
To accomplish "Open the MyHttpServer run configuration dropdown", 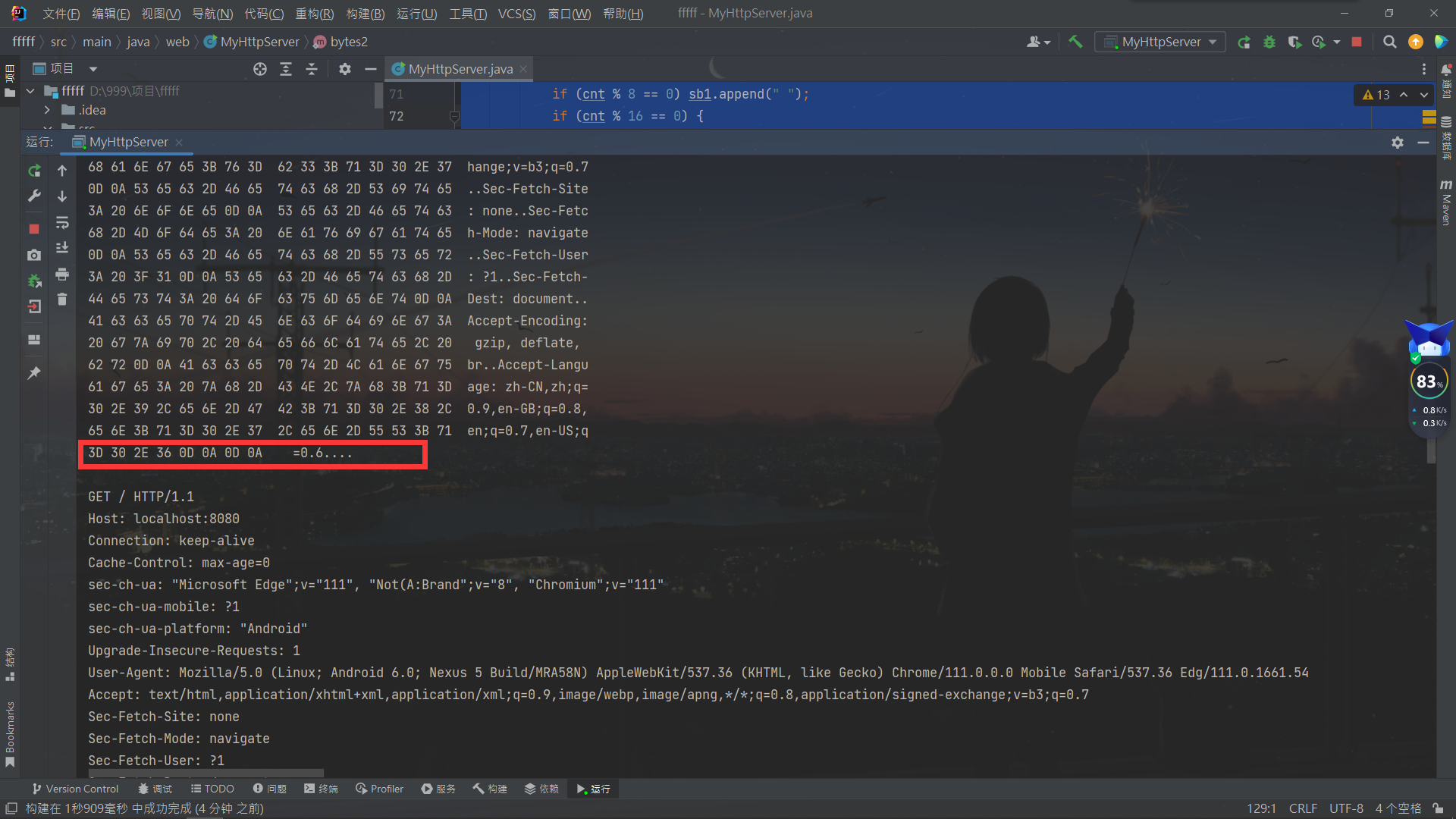I will tap(1160, 42).
